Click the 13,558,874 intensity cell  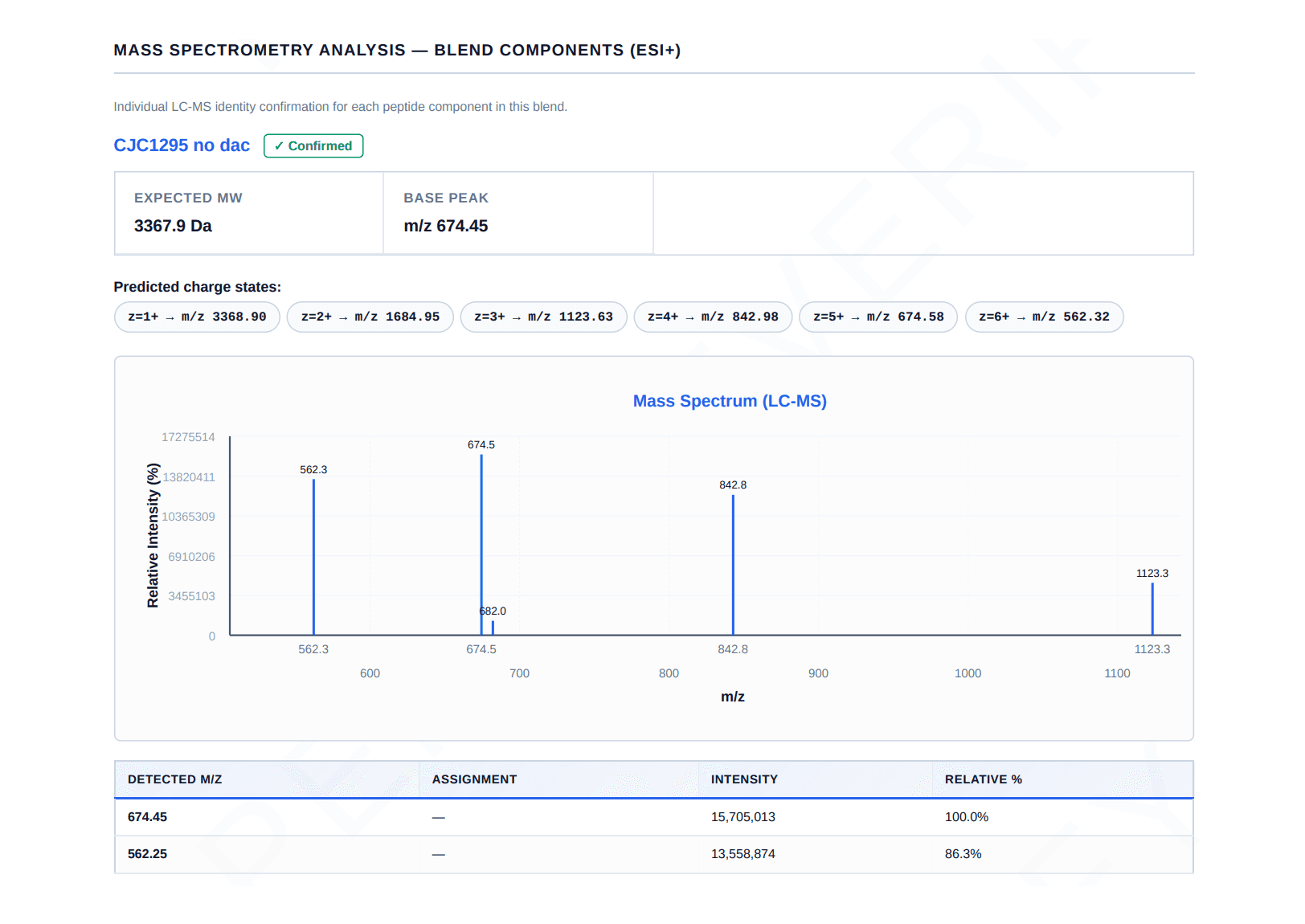coord(742,854)
